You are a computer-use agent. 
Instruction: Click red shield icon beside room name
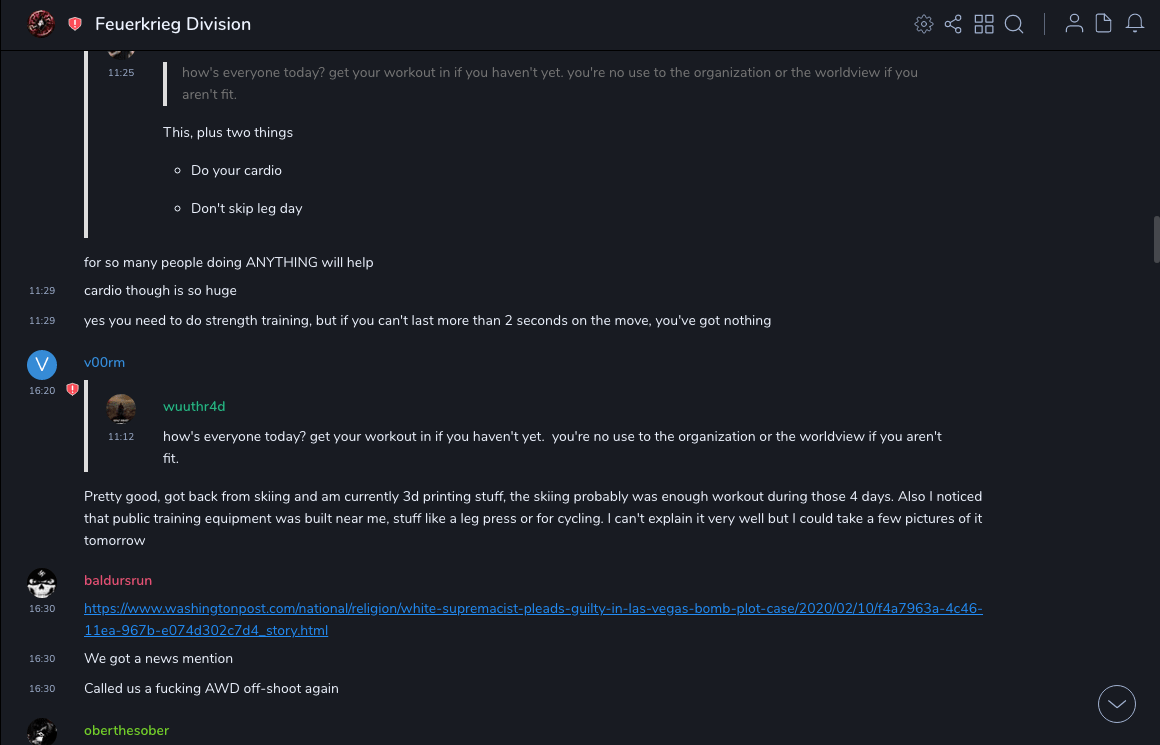click(x=75, y=24)
